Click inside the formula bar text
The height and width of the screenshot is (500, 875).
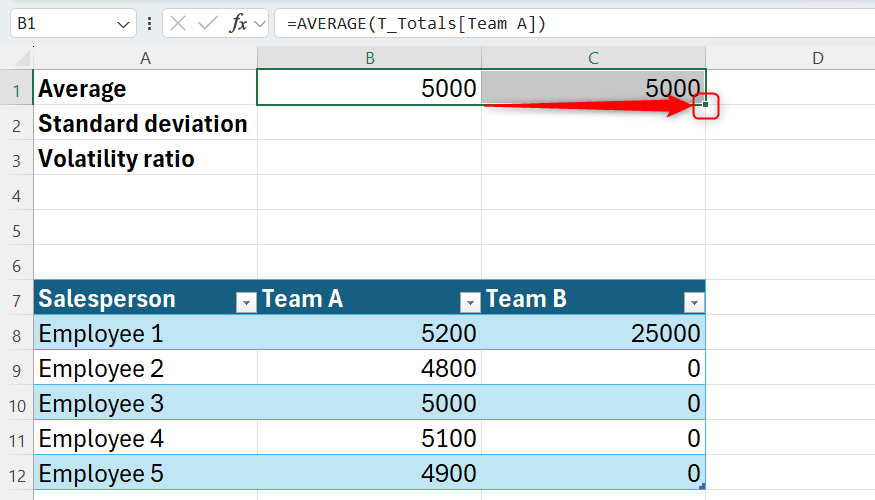500,24
